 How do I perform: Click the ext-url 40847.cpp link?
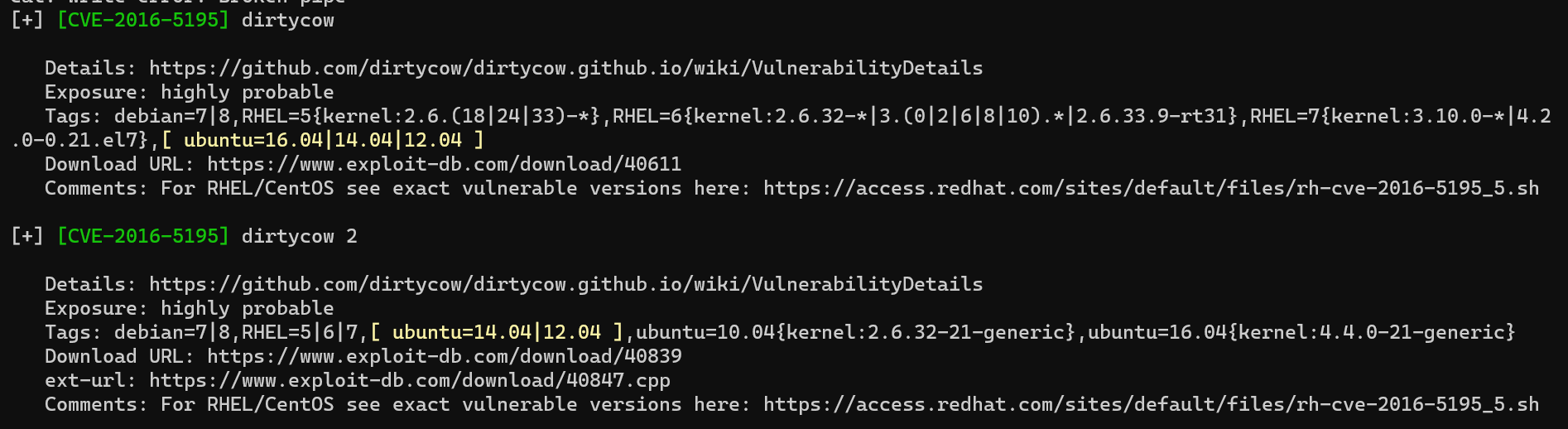[x=409, y=380]
